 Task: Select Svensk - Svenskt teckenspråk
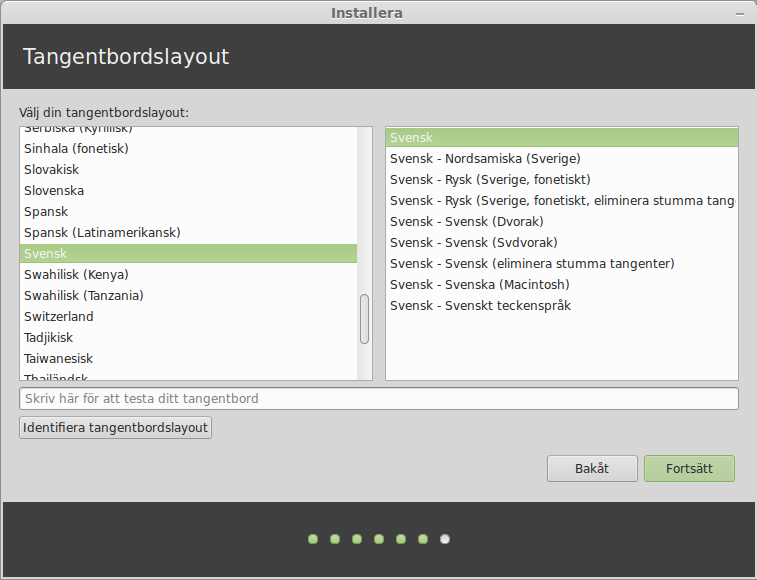562,306
